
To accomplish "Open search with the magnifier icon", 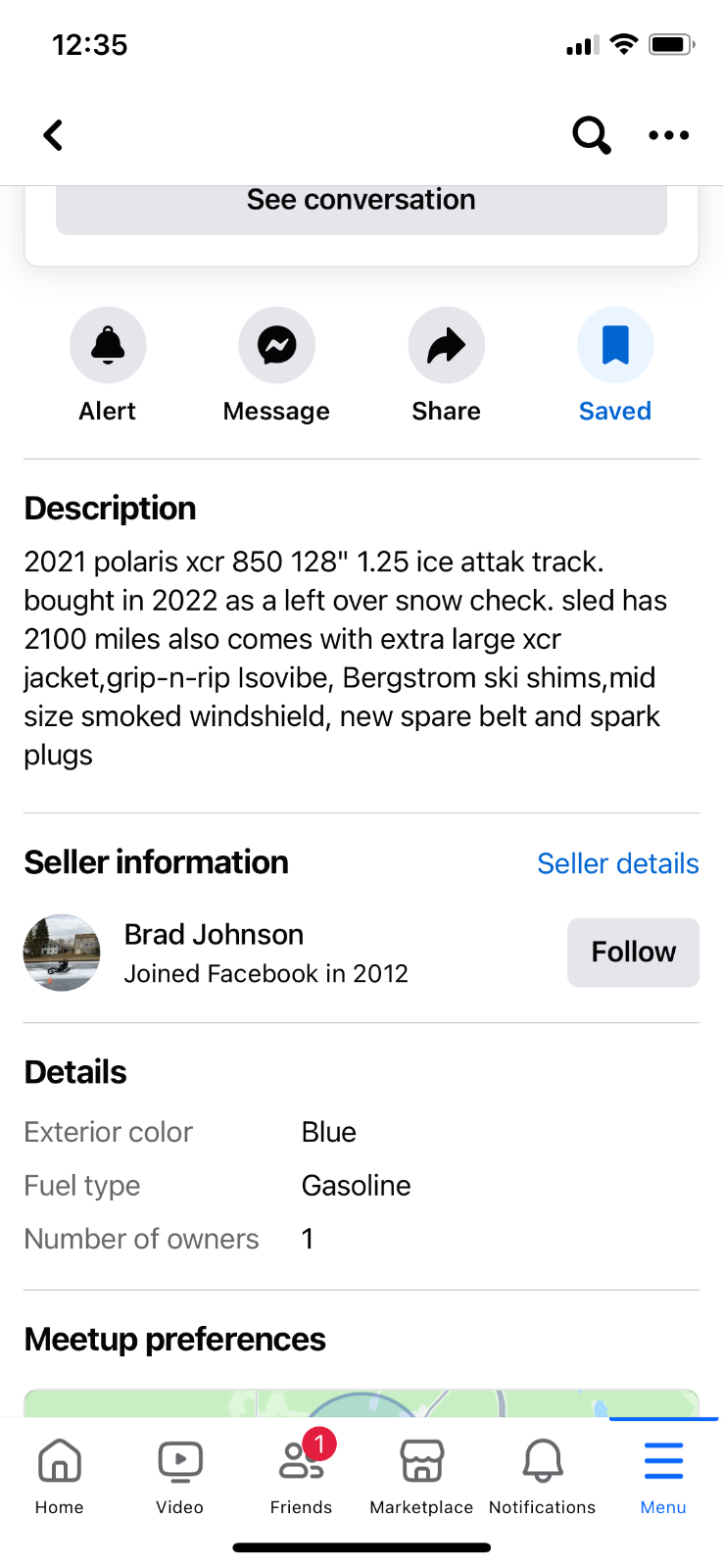I will coord(592,135).
